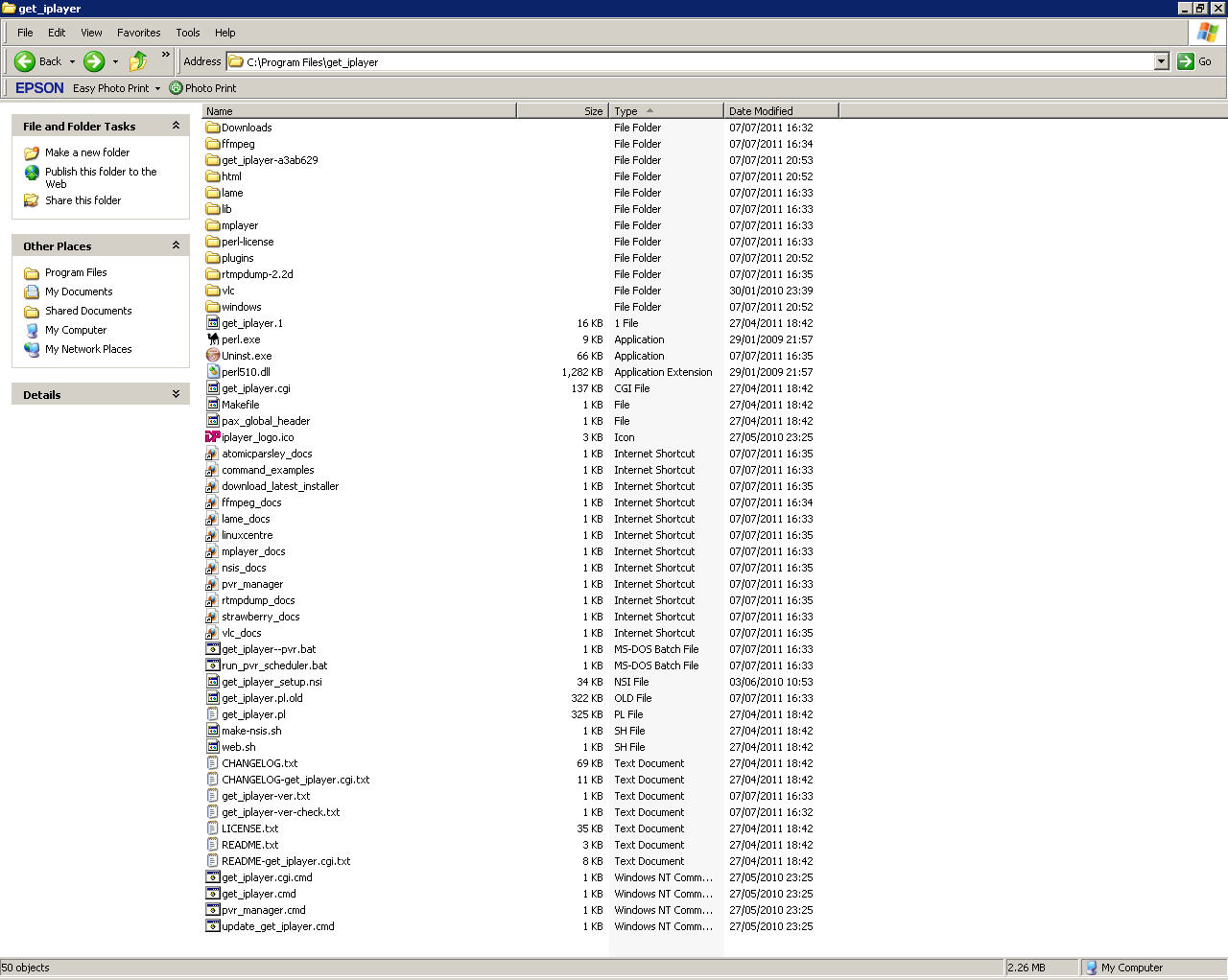Screen dimensions: 1228x980
Task: Collapse the Other Places panel
Action: pos(176,245)
